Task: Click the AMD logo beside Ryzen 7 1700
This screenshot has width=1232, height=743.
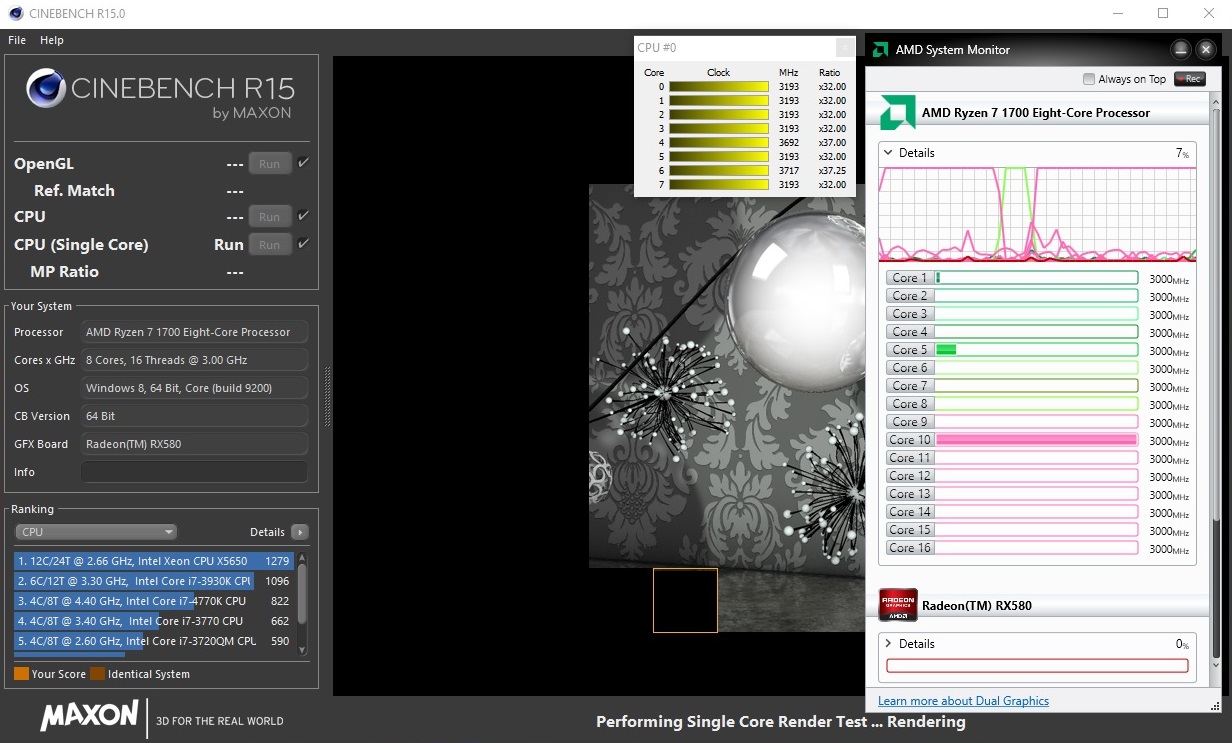Action: click(897, 113)
